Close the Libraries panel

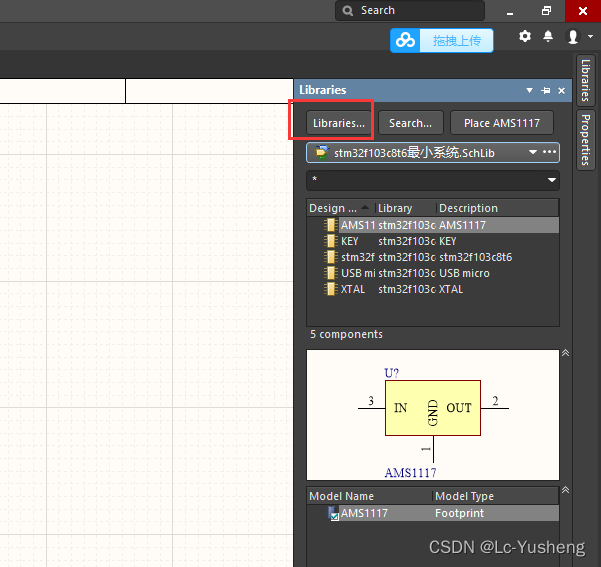tap(561, 90)
